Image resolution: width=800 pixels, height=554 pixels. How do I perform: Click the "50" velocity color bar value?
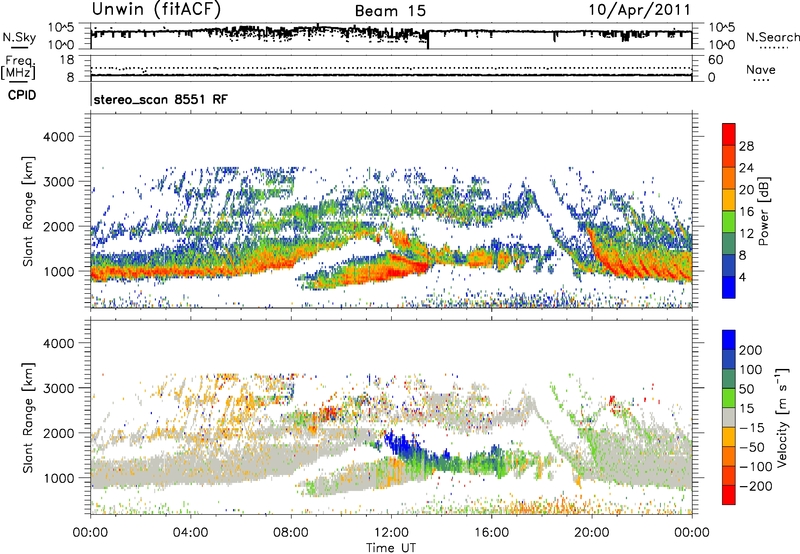[x=746, y=389]
